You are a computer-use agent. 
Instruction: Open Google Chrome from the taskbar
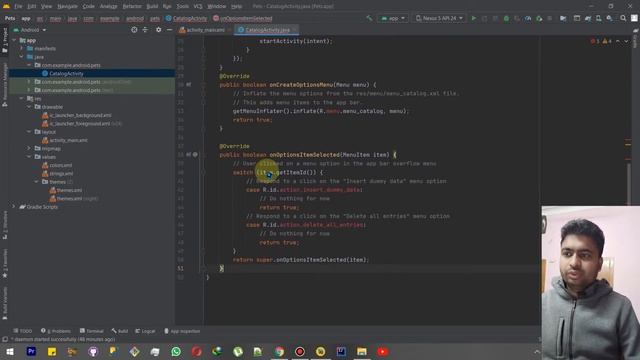click(279, 351)
